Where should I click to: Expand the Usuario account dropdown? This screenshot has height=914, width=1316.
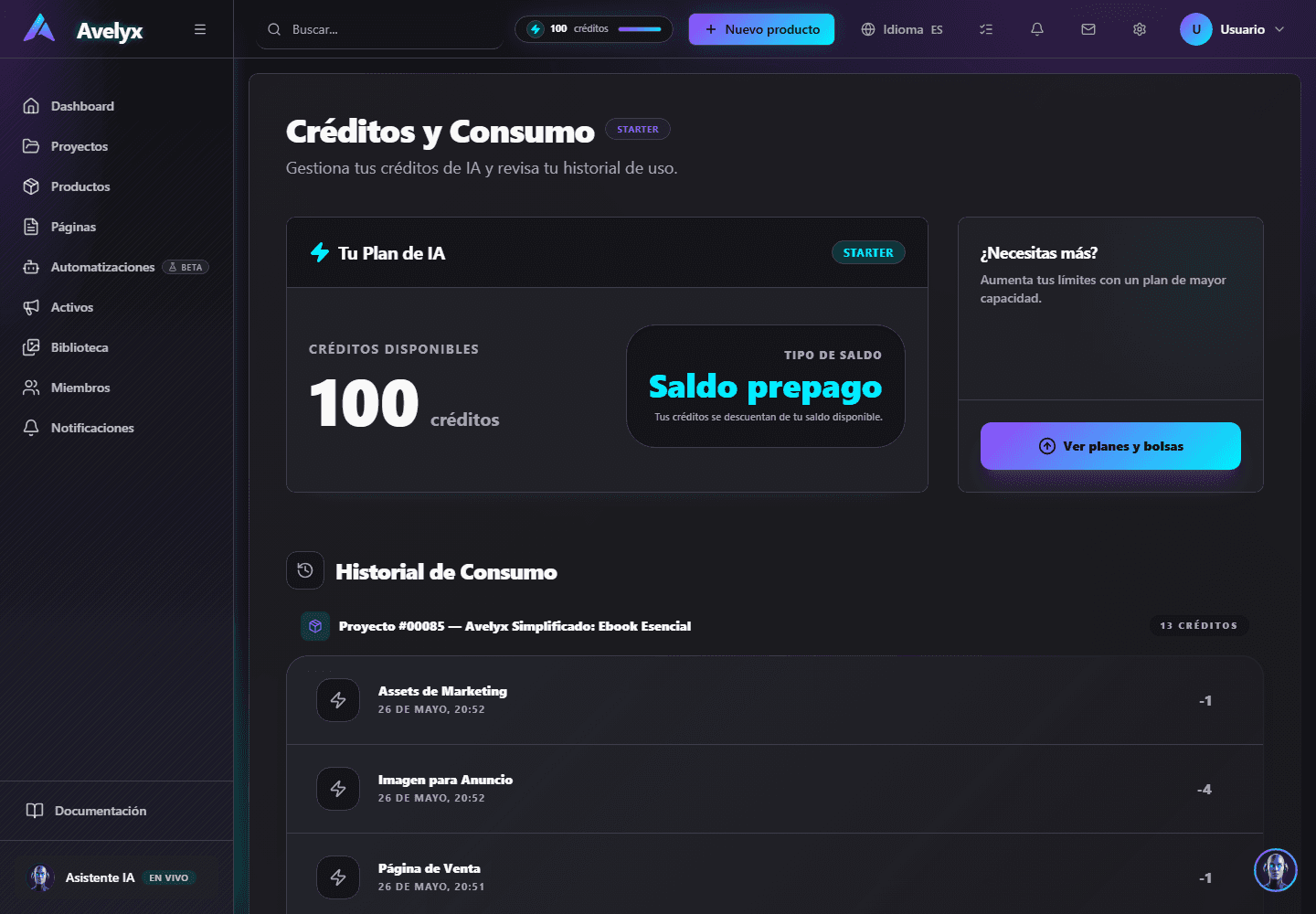pyautogui.click(x=1234, y=29)
